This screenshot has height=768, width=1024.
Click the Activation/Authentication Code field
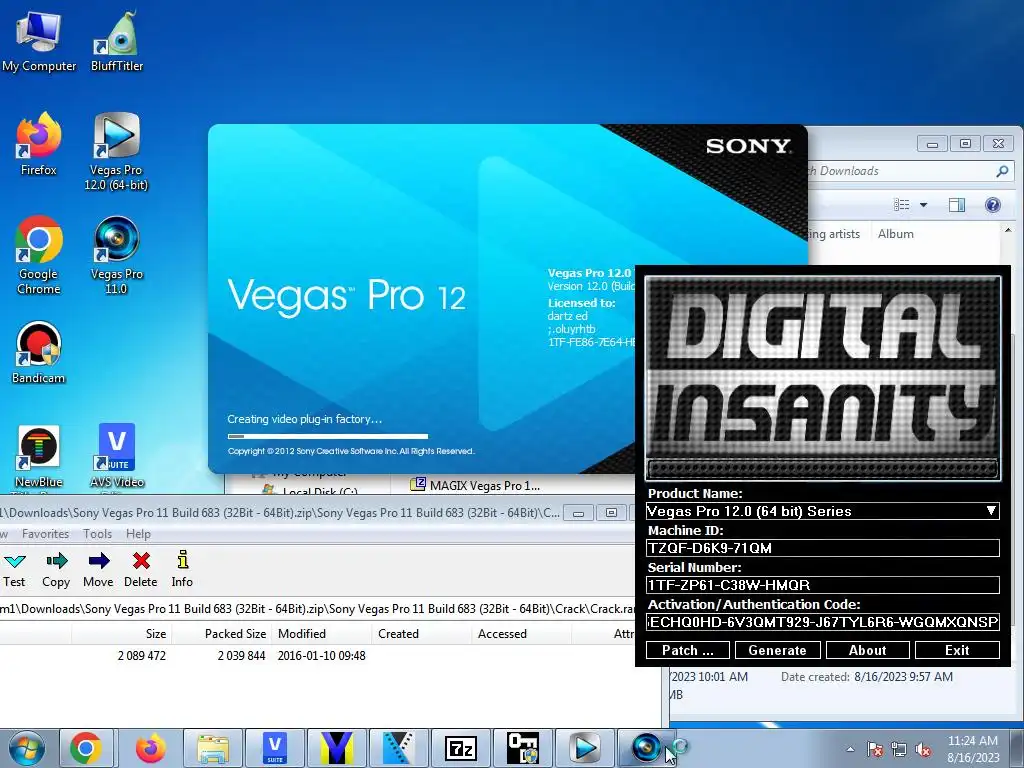(823, 622)
